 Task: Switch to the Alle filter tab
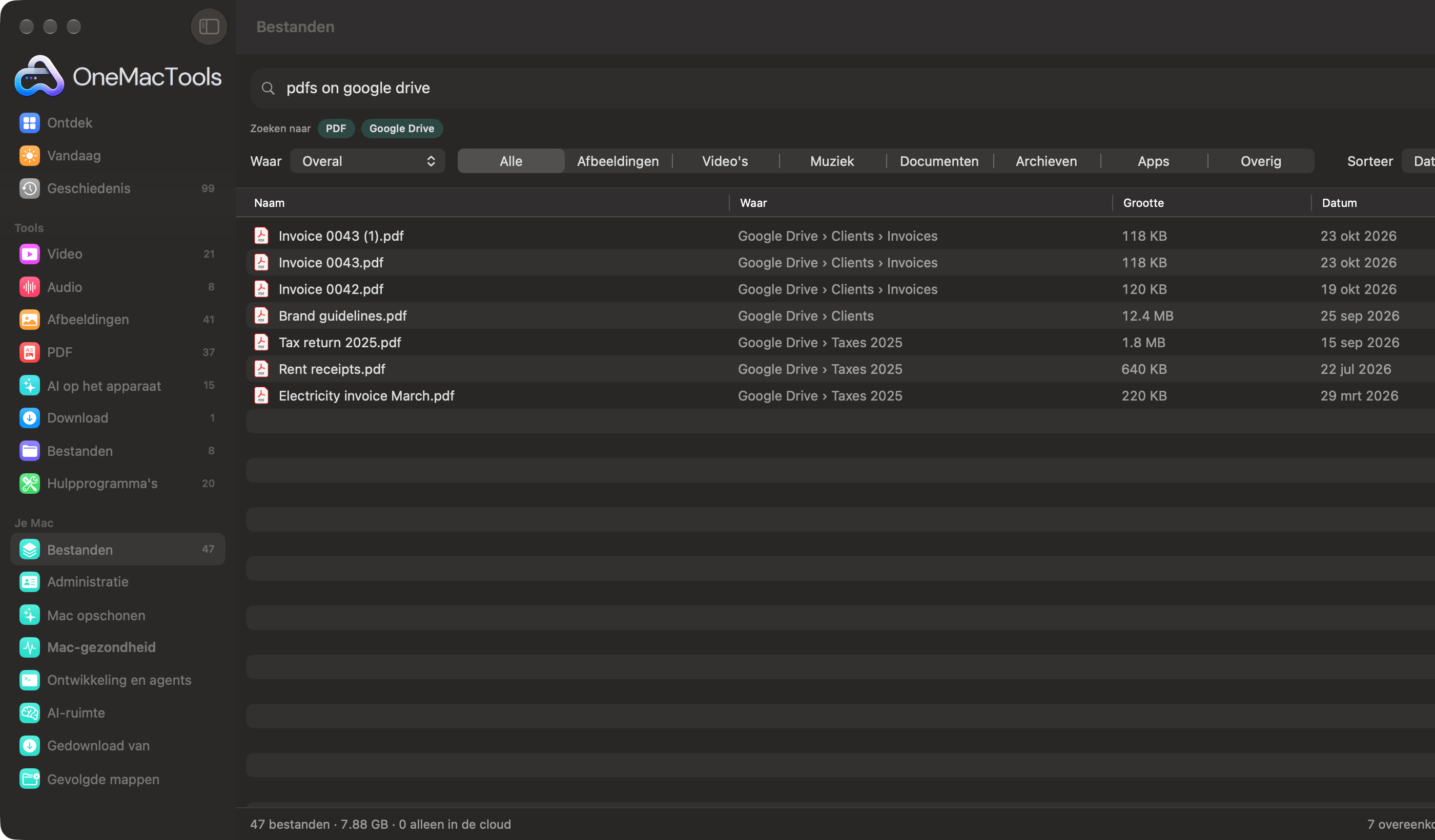tap(511, 161)
